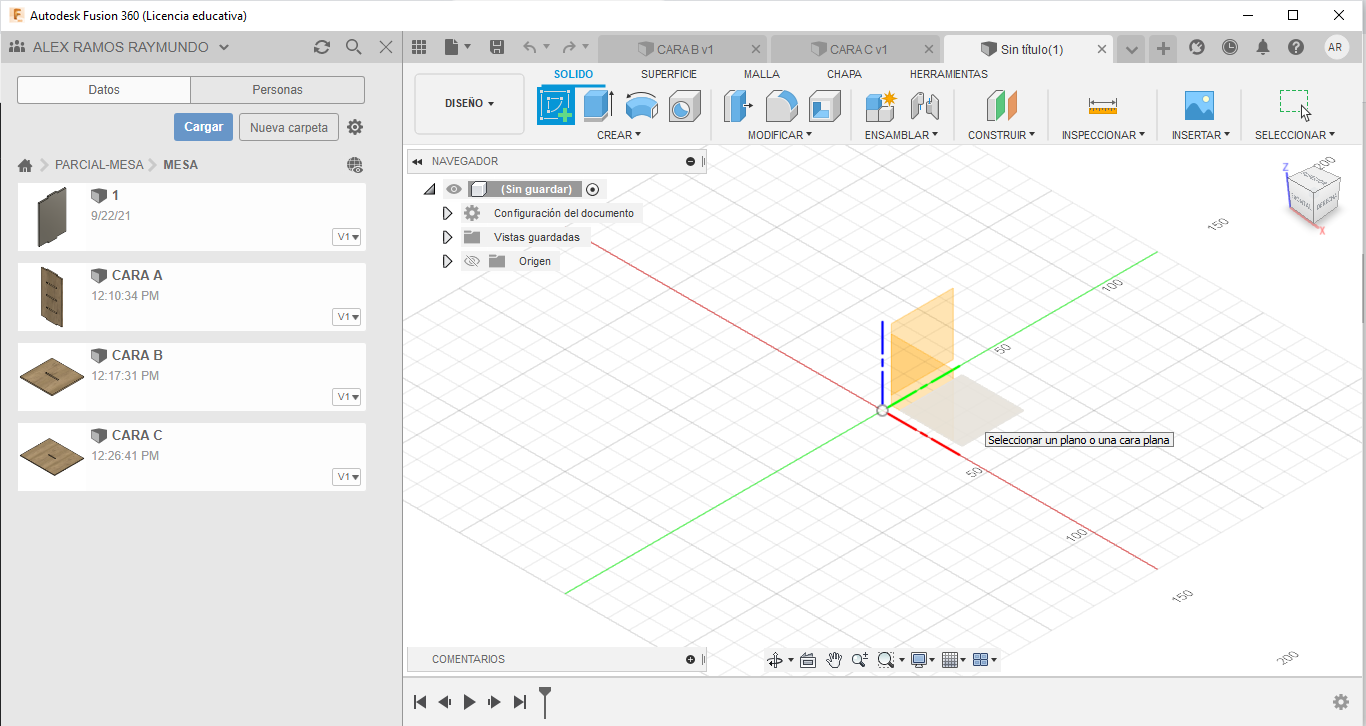
Task: Open the V1 version dropdown for CARA A
Action: point(347,317)
